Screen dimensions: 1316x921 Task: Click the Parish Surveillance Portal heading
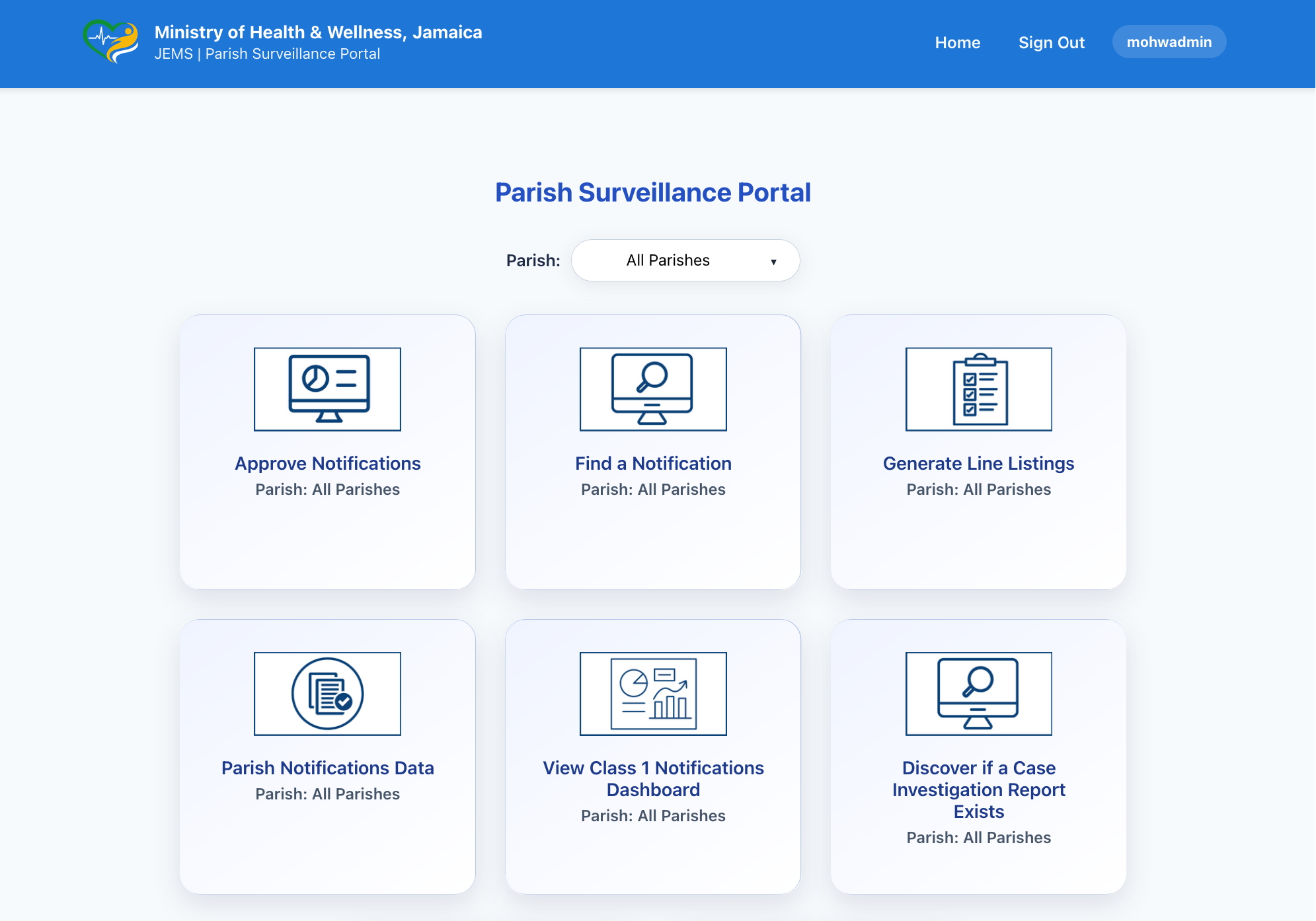pyautogui.click(x=653, y=193)
